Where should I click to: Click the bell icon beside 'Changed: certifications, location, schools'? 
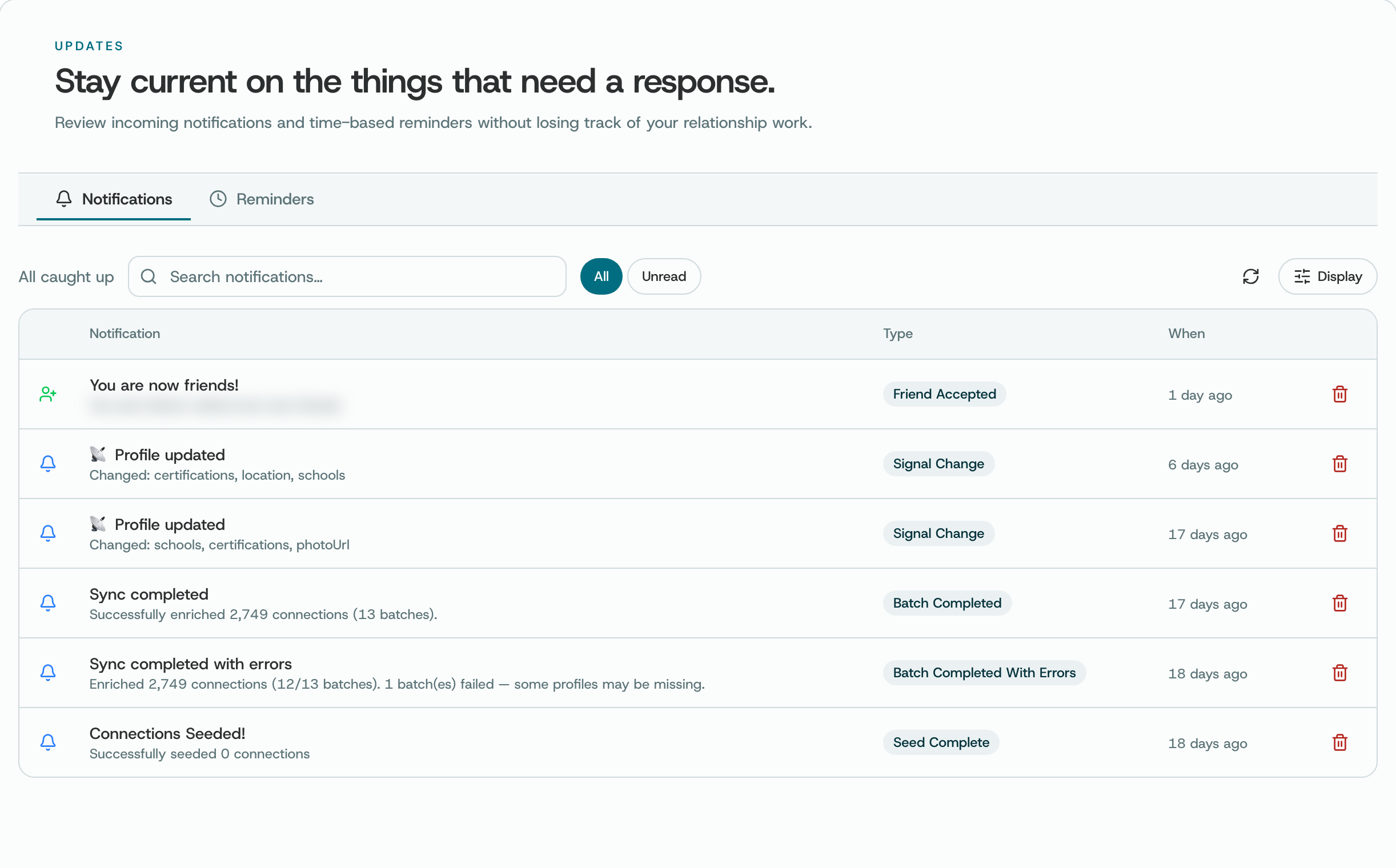pyautogui.click(x=48, y=464)
